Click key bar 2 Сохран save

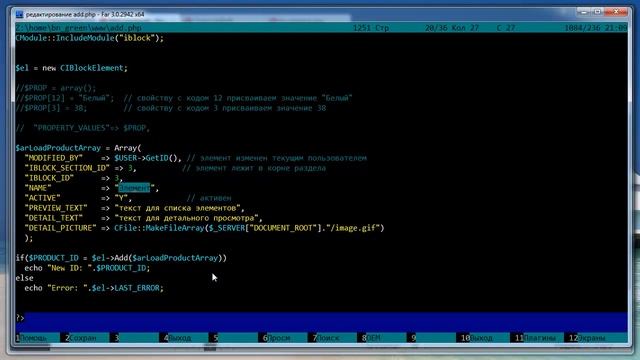point(81,338)
